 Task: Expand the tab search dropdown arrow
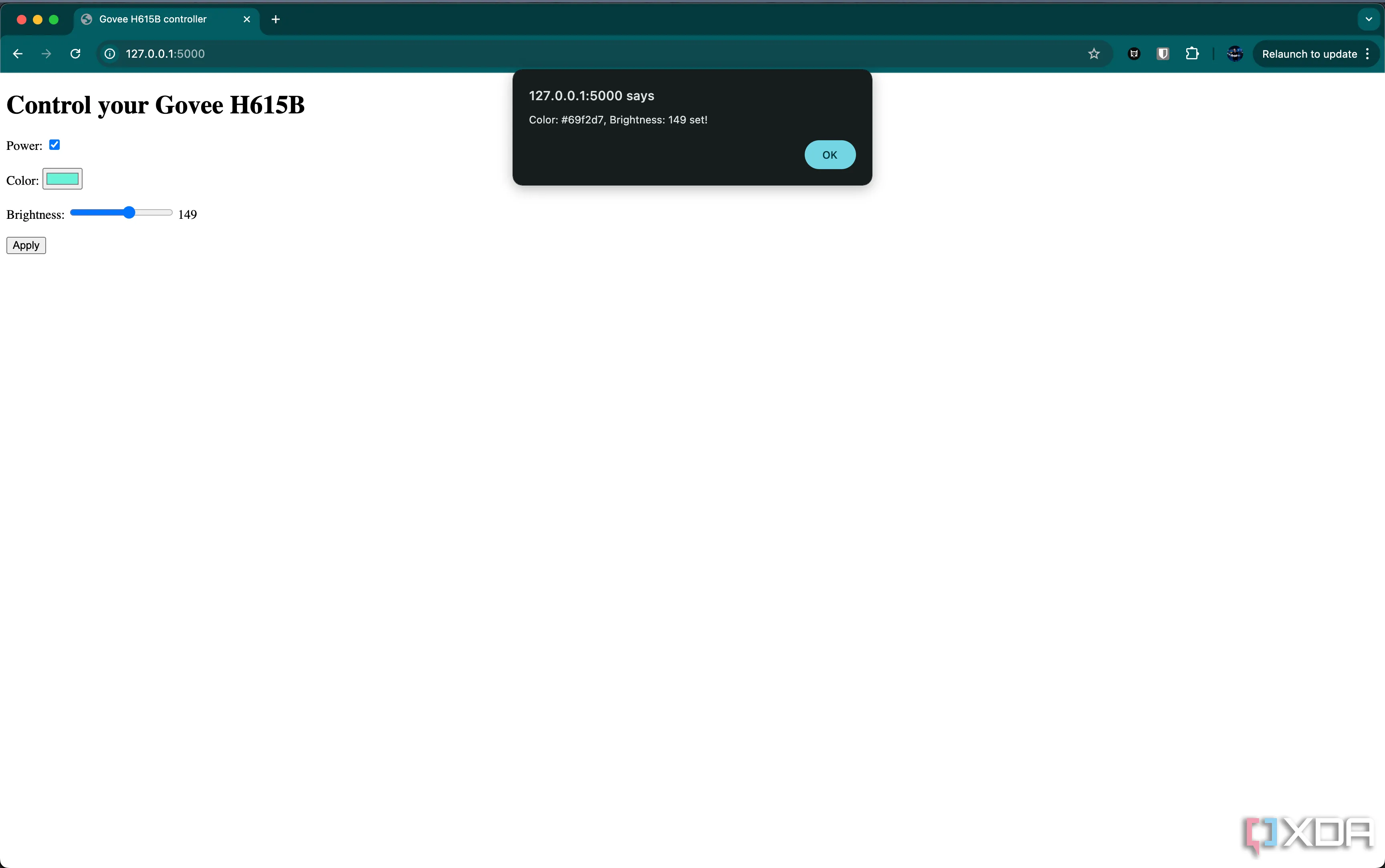click(x=1368, y=20)
